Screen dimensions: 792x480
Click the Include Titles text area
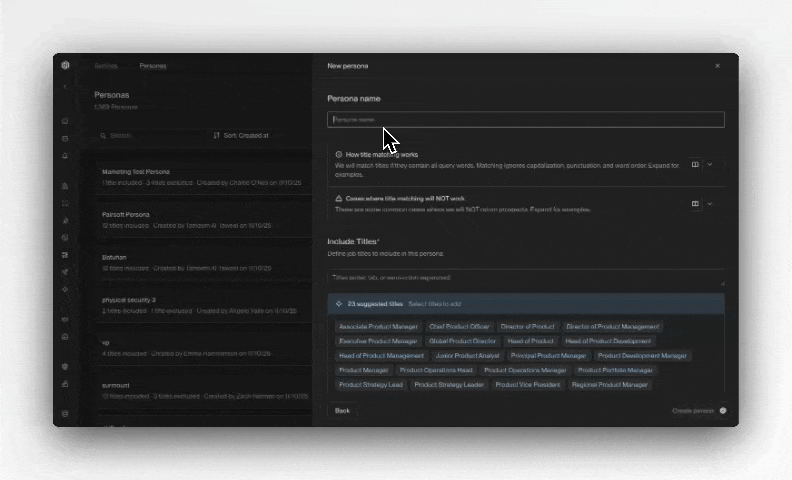point(526,278)
